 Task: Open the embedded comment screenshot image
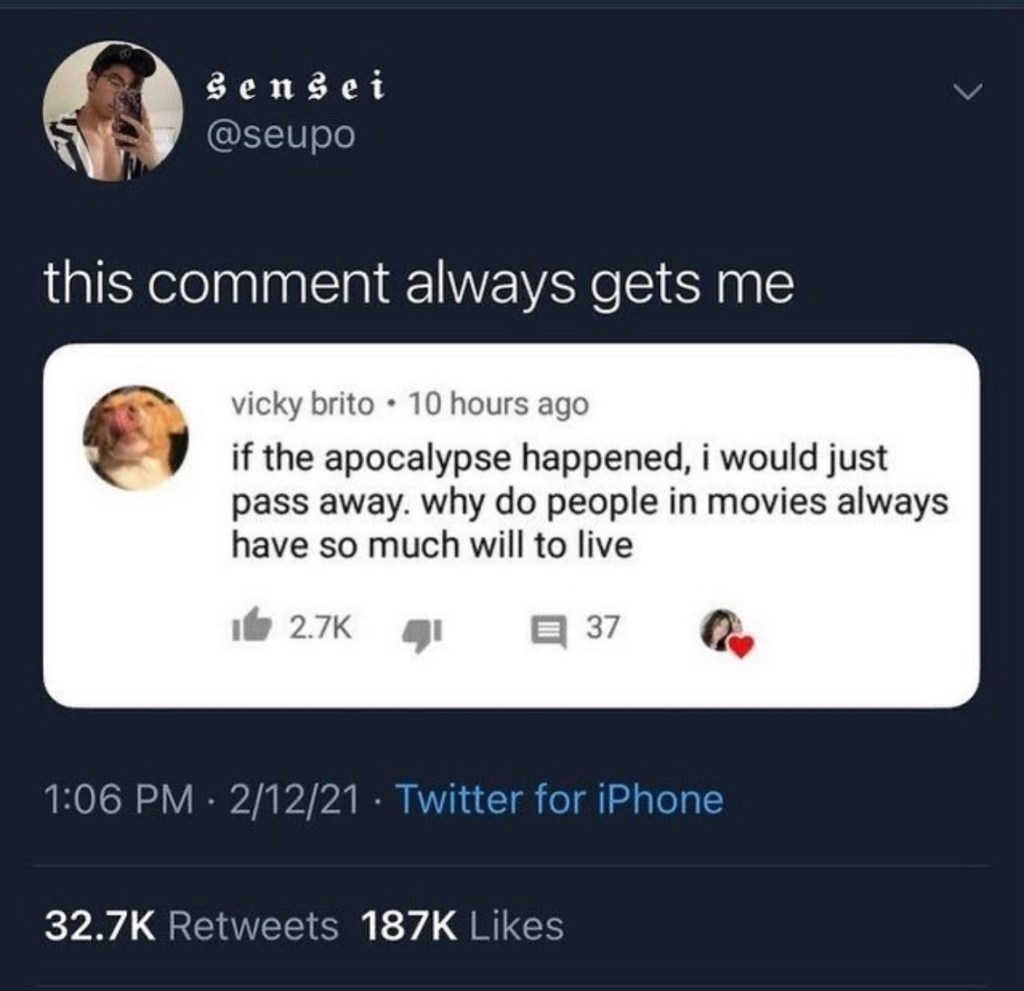tap(511, 525)
